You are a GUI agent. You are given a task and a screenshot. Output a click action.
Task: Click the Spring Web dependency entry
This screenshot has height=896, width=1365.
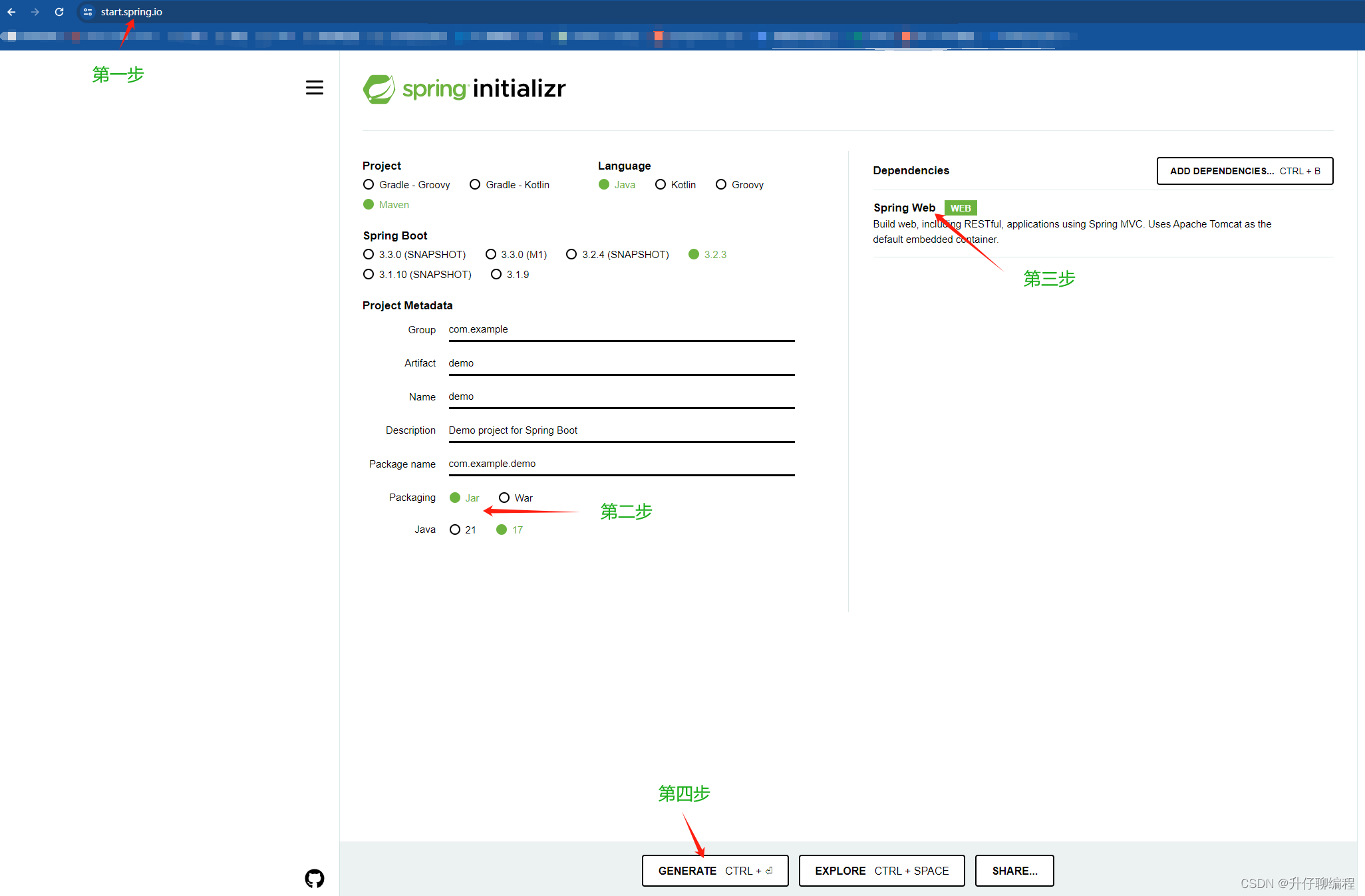[x=1103, y=224]
